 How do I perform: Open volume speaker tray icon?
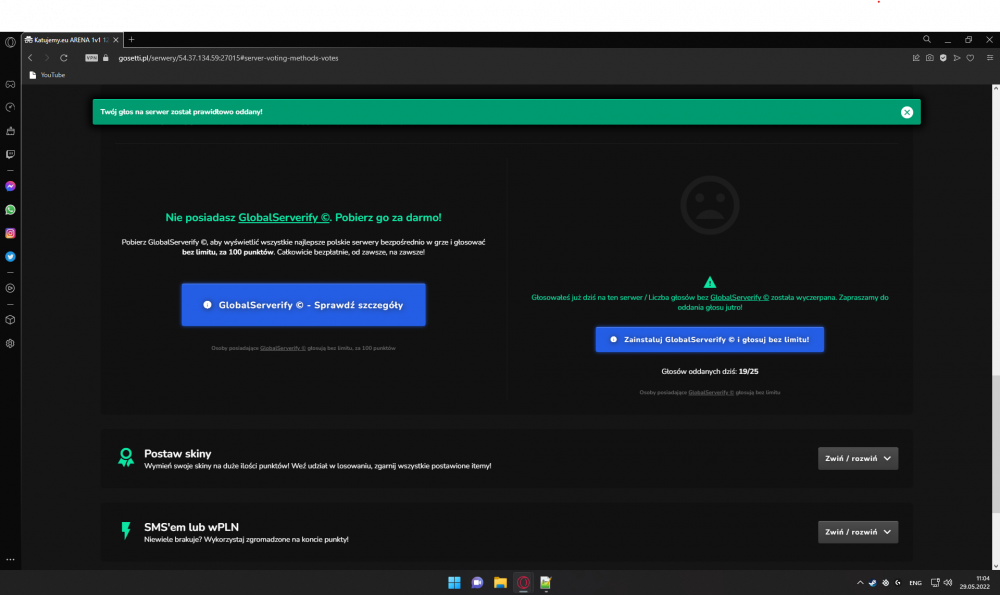[948, 582]
